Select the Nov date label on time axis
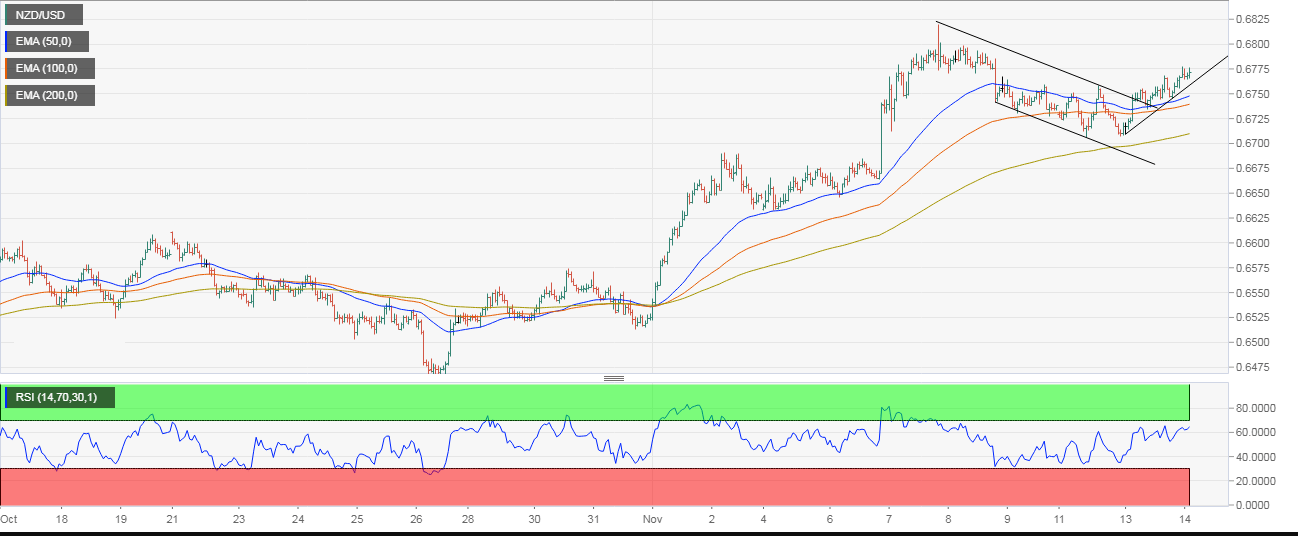Screen dimensions: 1298x536 tap(651, 520)
